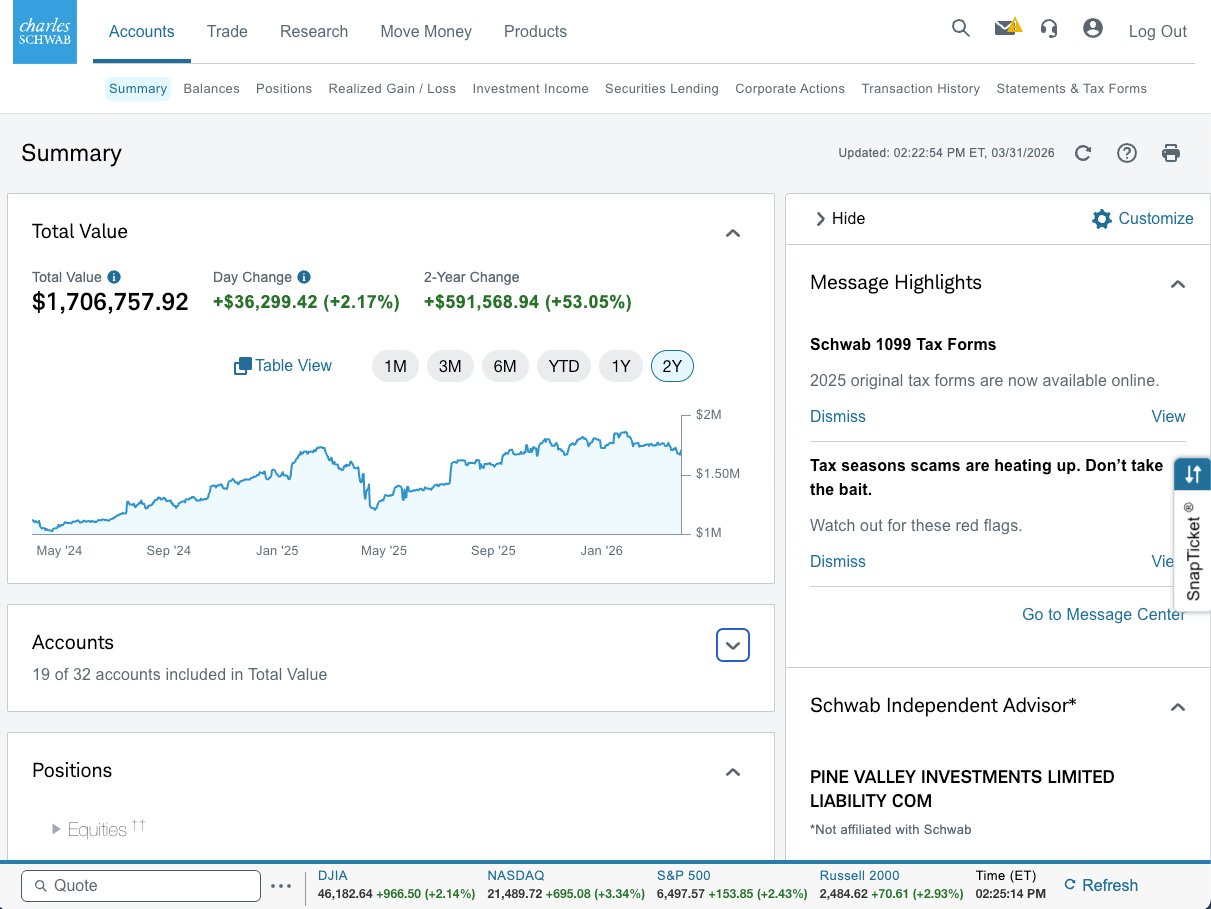This screenshot has width=1211, height=909.
Task: Refresh the Summary page data
Action: (x=1083, y=152)
